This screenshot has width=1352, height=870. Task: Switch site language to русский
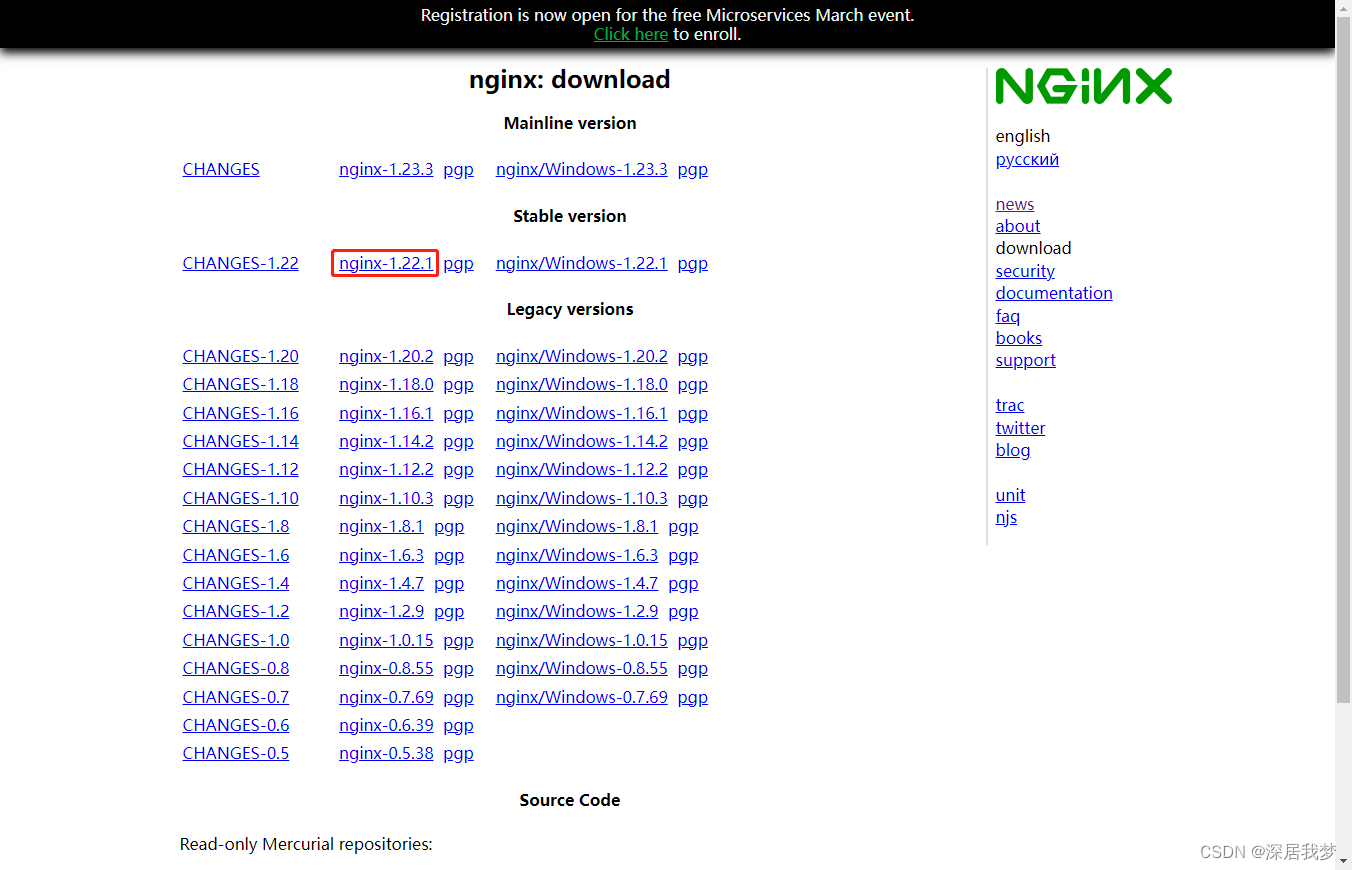click(x=1026, y=159)
